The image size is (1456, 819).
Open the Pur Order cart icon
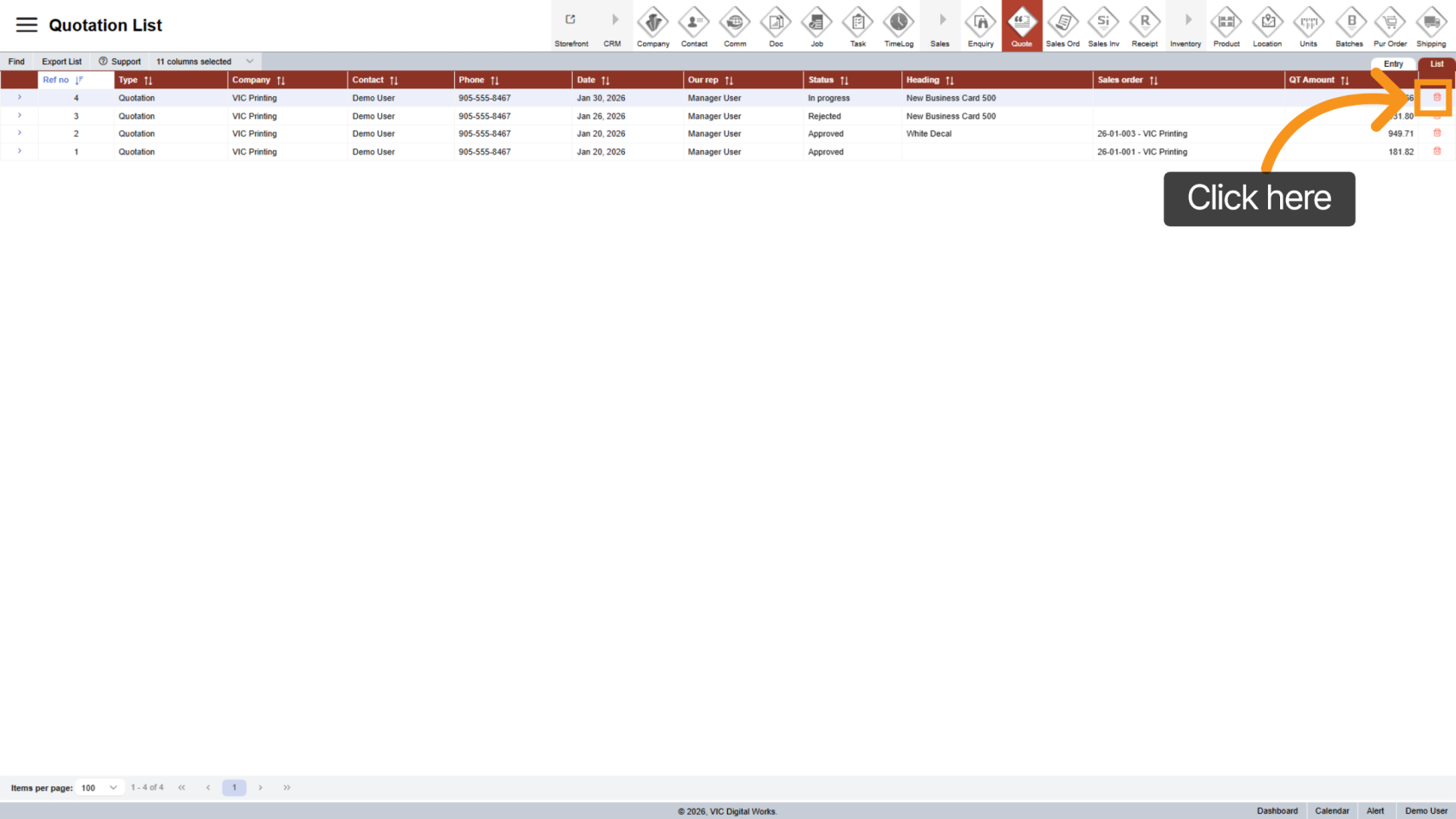[1389, 26]
